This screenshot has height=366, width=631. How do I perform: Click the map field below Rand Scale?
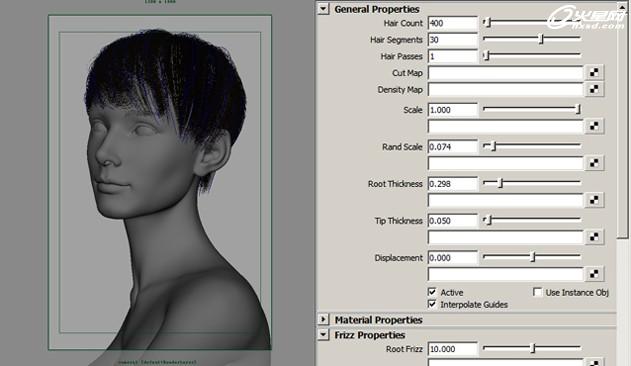pos(505,163)
